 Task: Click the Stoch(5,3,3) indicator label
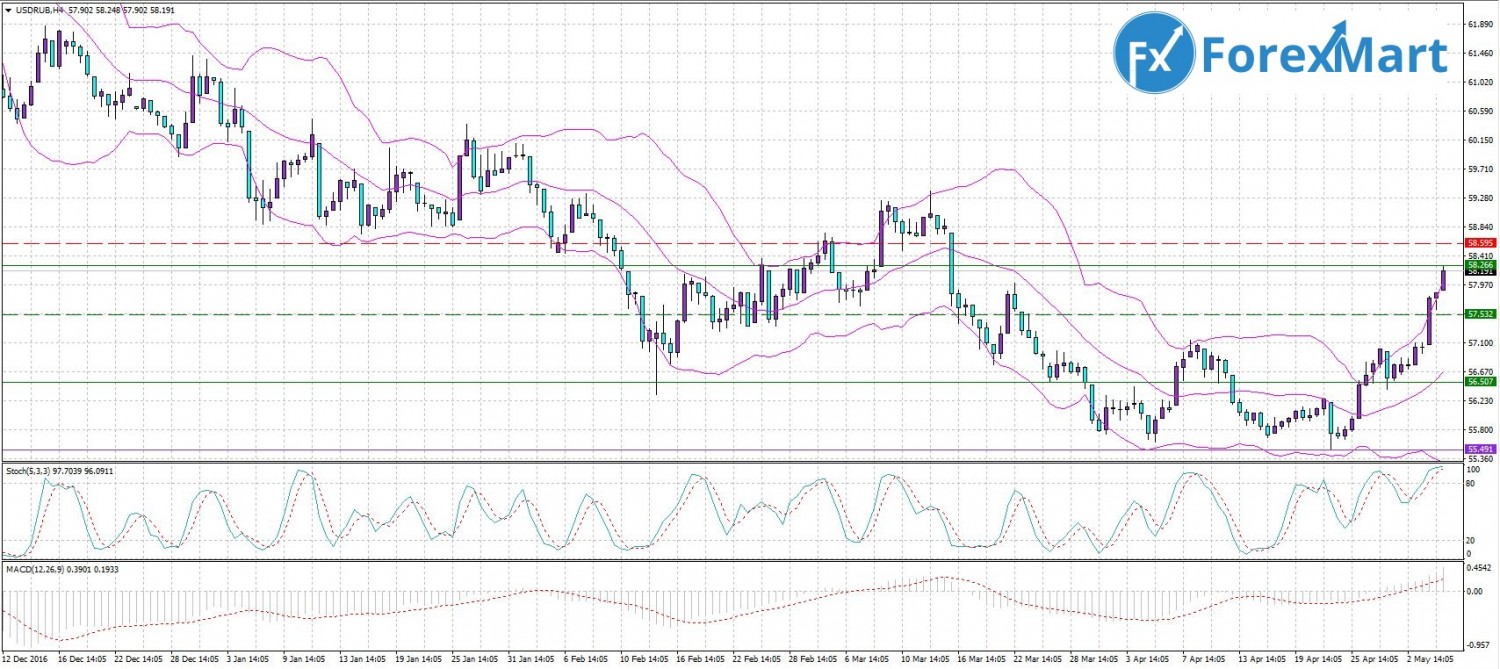28,468
